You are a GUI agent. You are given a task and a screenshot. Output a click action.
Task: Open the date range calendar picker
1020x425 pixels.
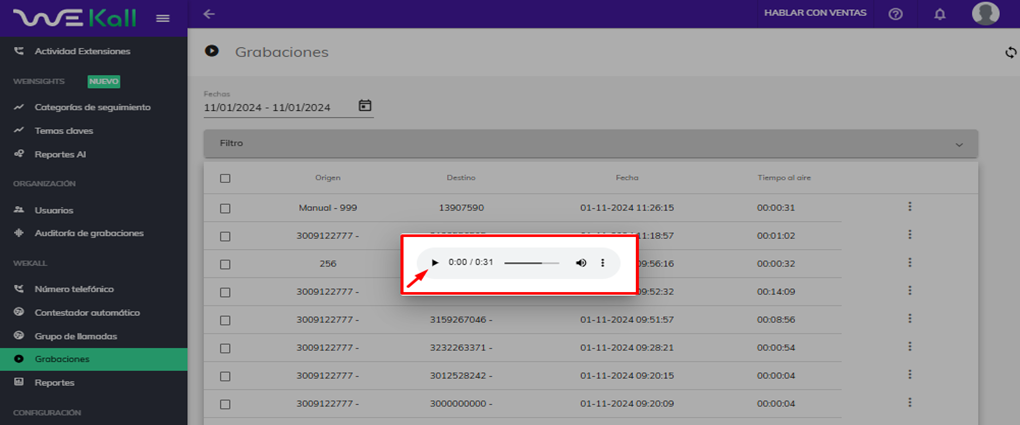pyautogui.click(x=365, y=105)
